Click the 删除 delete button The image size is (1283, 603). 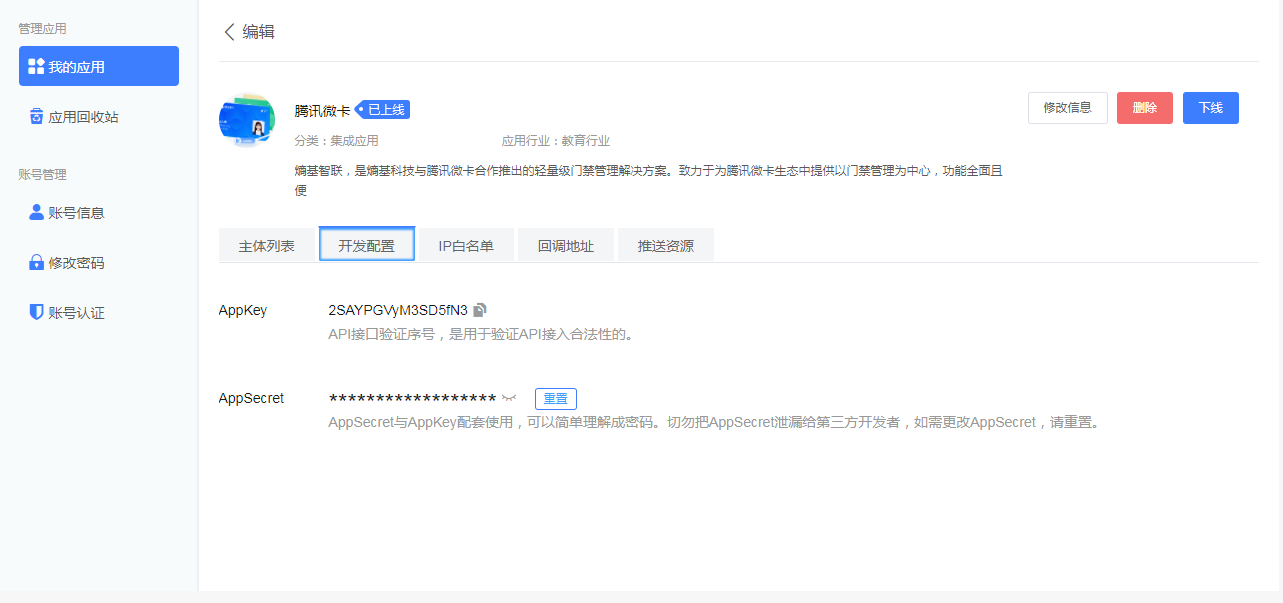click(x=1144, y=108)
